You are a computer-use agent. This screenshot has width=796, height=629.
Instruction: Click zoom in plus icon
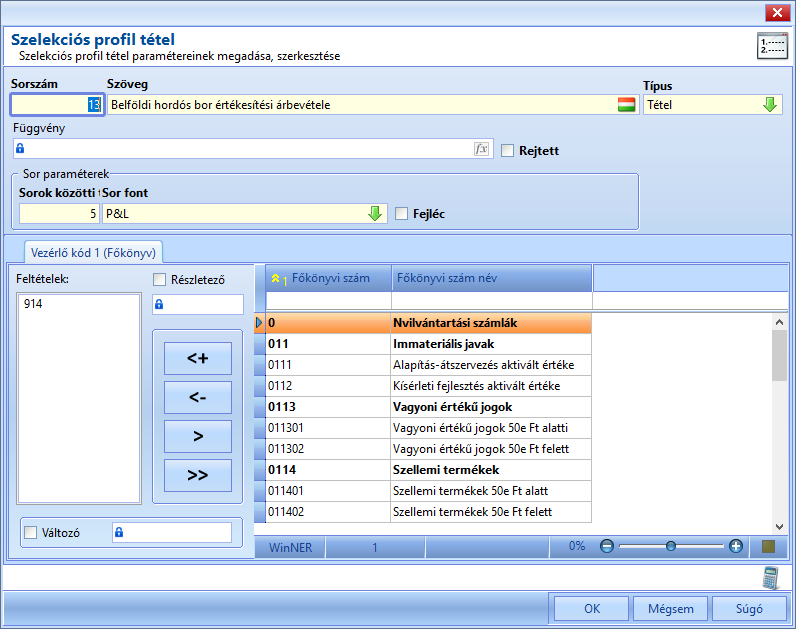point(736,546)
